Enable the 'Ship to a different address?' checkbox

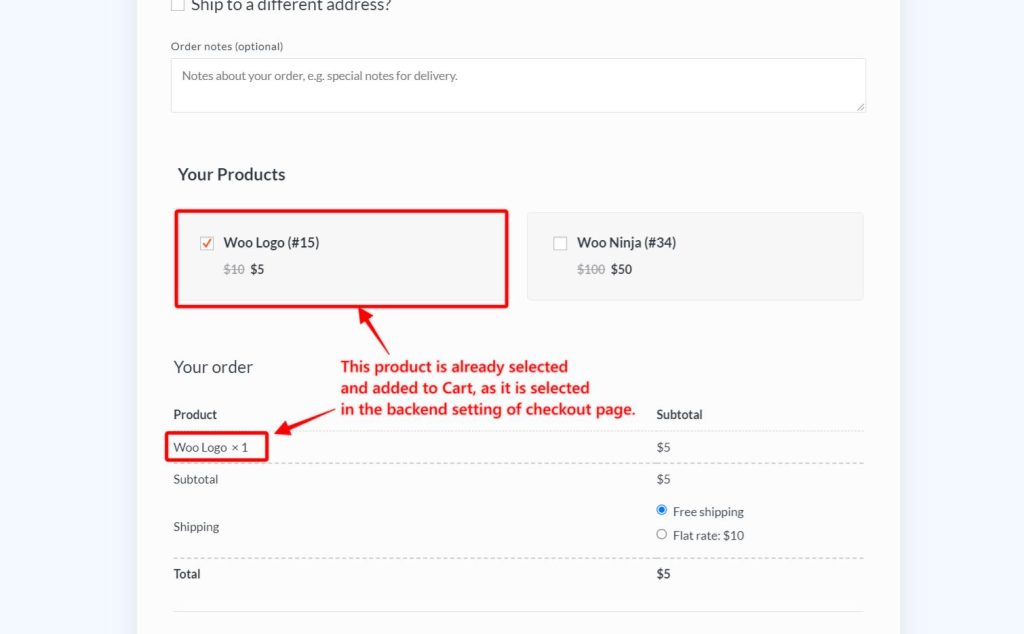click(177, 5)
